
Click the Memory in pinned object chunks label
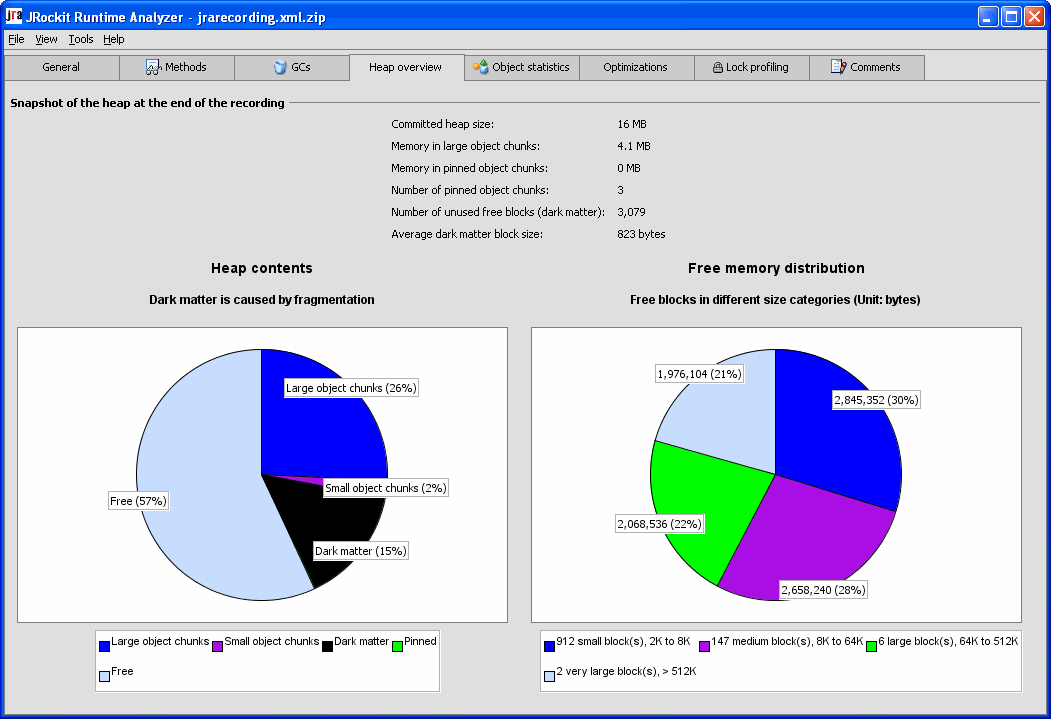469,168
